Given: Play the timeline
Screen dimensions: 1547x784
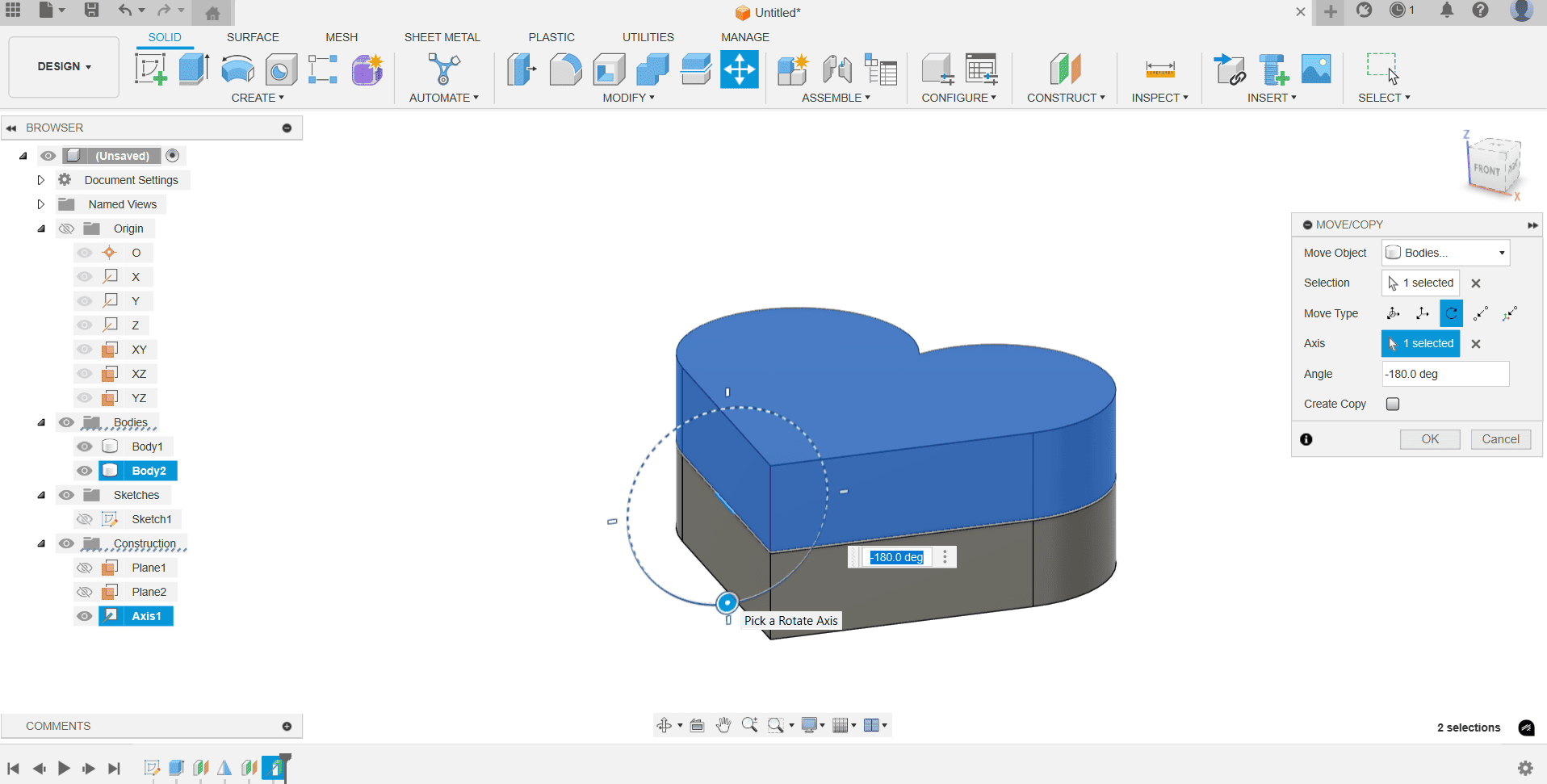Looking at the screenshot, I should point(64,769).
